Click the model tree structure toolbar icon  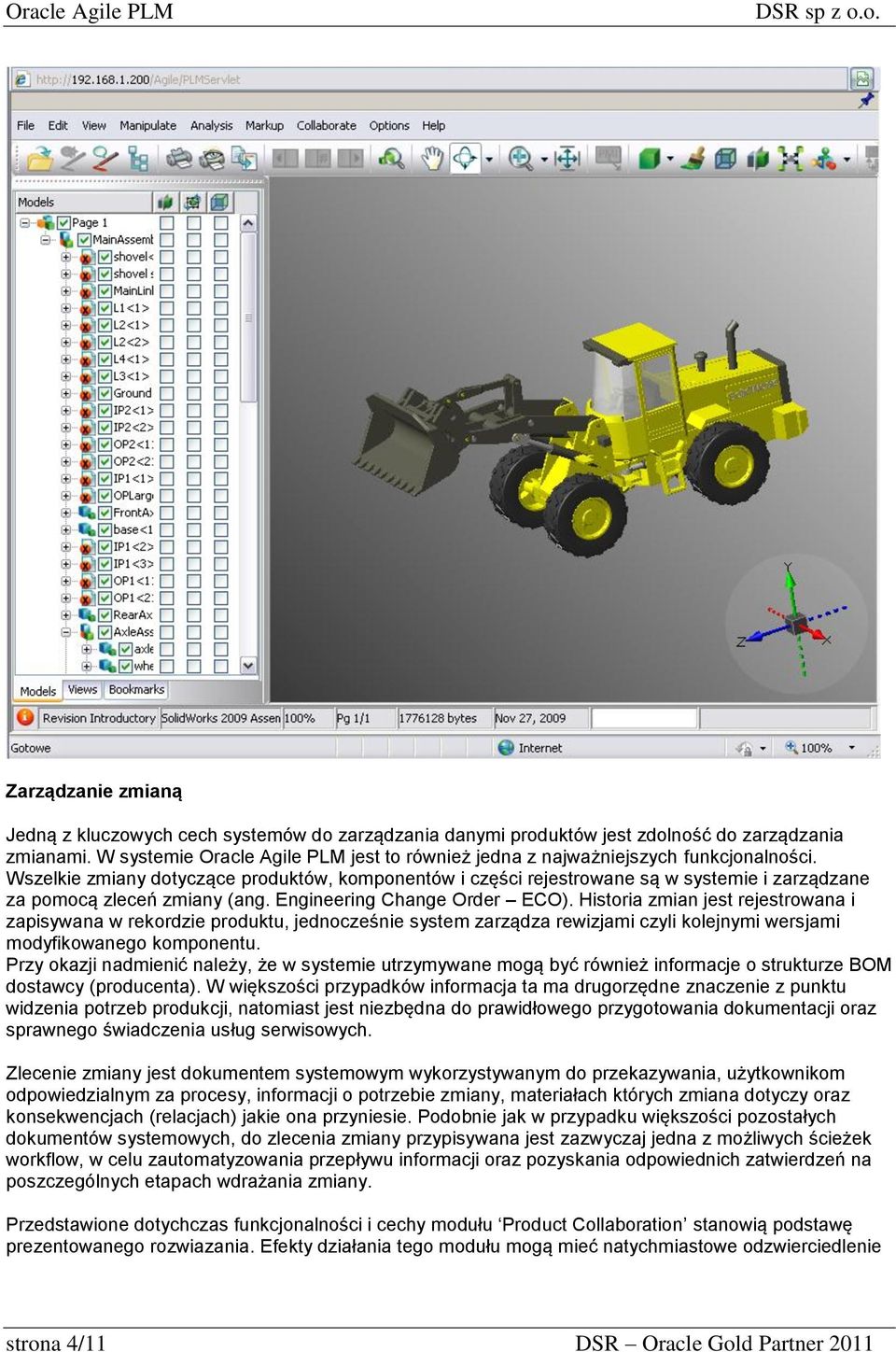(138, 159)
